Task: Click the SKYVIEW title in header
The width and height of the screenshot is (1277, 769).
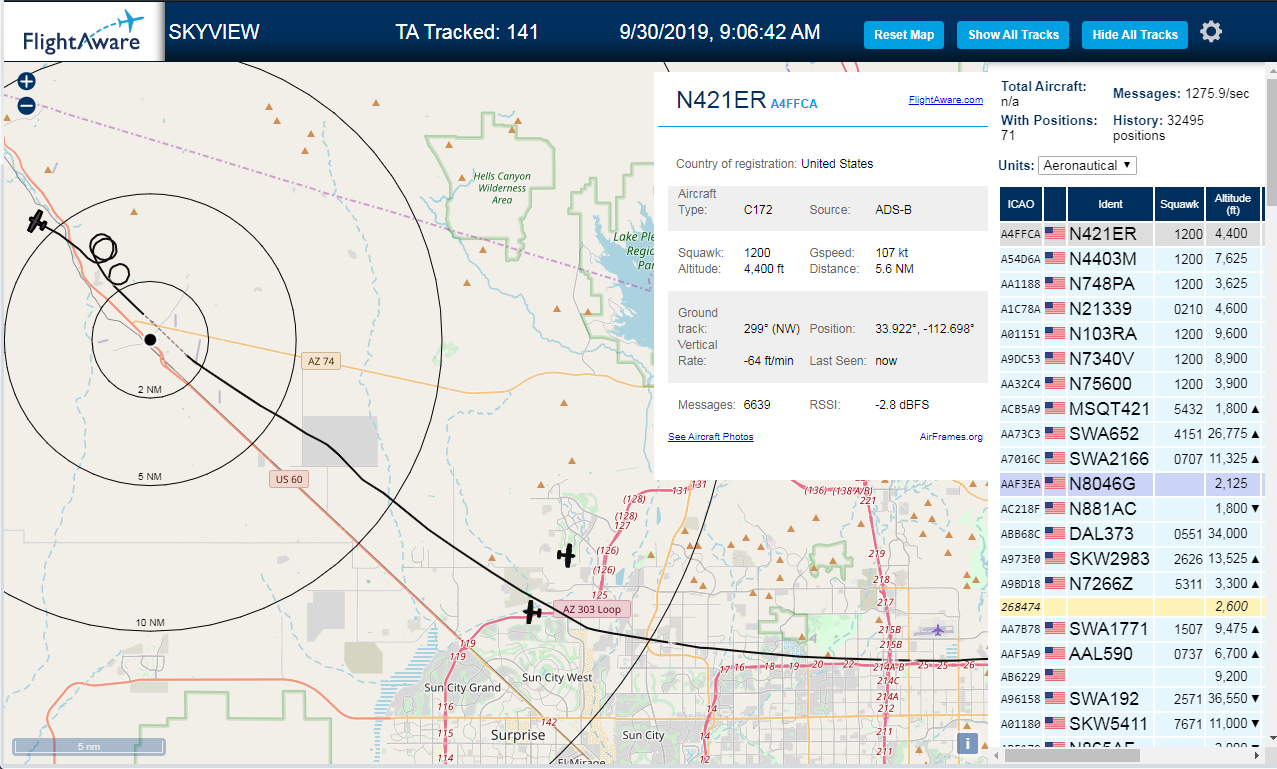Action: (x=214, y=32)
